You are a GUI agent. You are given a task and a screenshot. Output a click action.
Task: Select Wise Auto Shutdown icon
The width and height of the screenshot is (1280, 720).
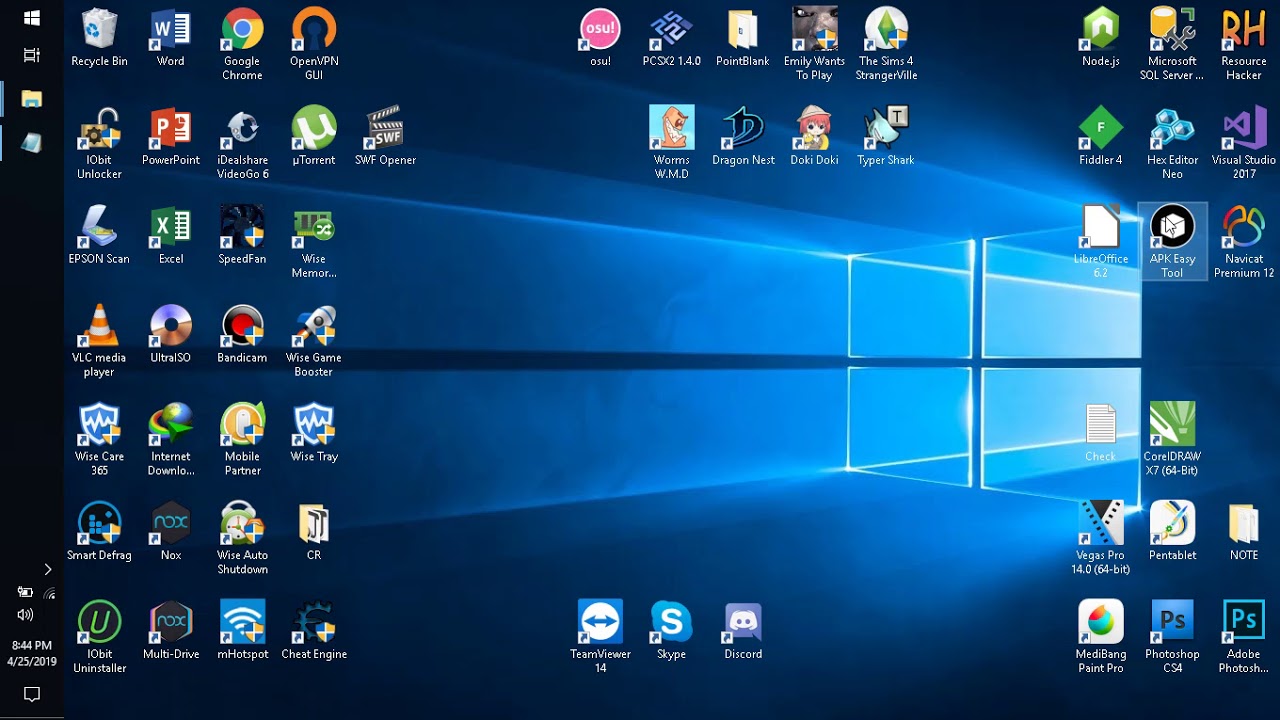click(242, 540)
